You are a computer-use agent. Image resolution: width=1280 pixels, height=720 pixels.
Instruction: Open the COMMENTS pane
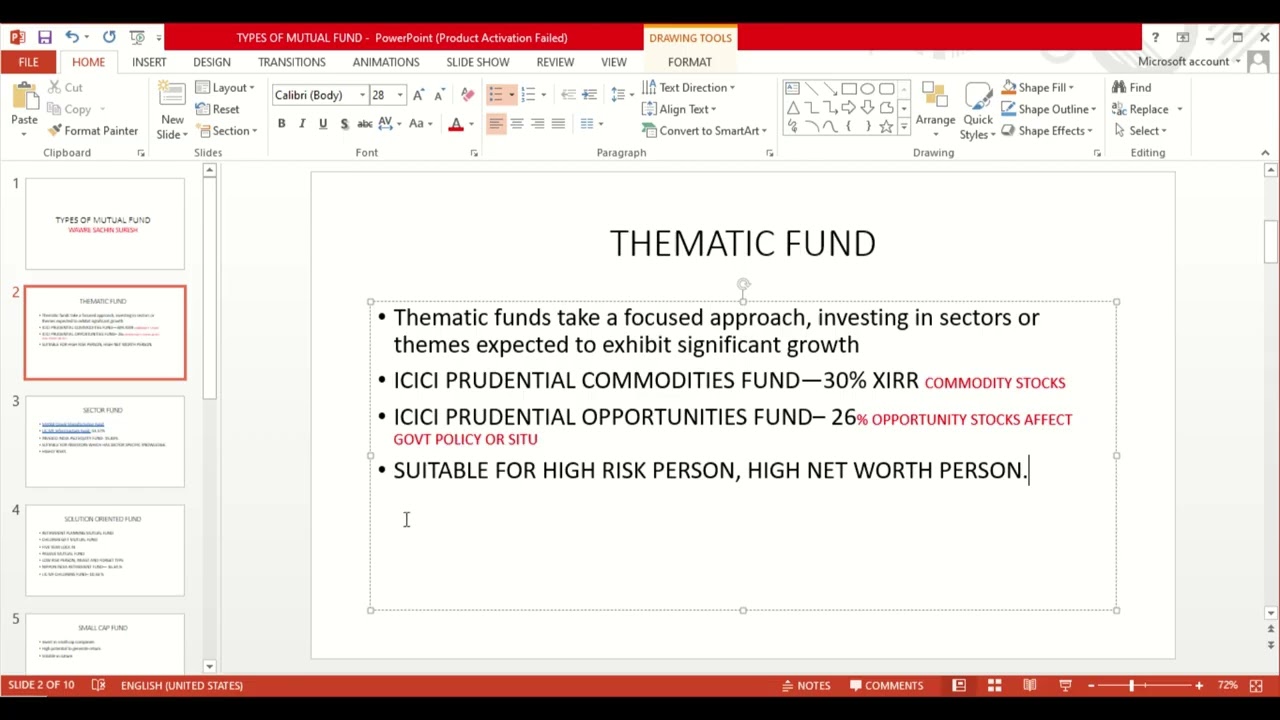[886, 685]
